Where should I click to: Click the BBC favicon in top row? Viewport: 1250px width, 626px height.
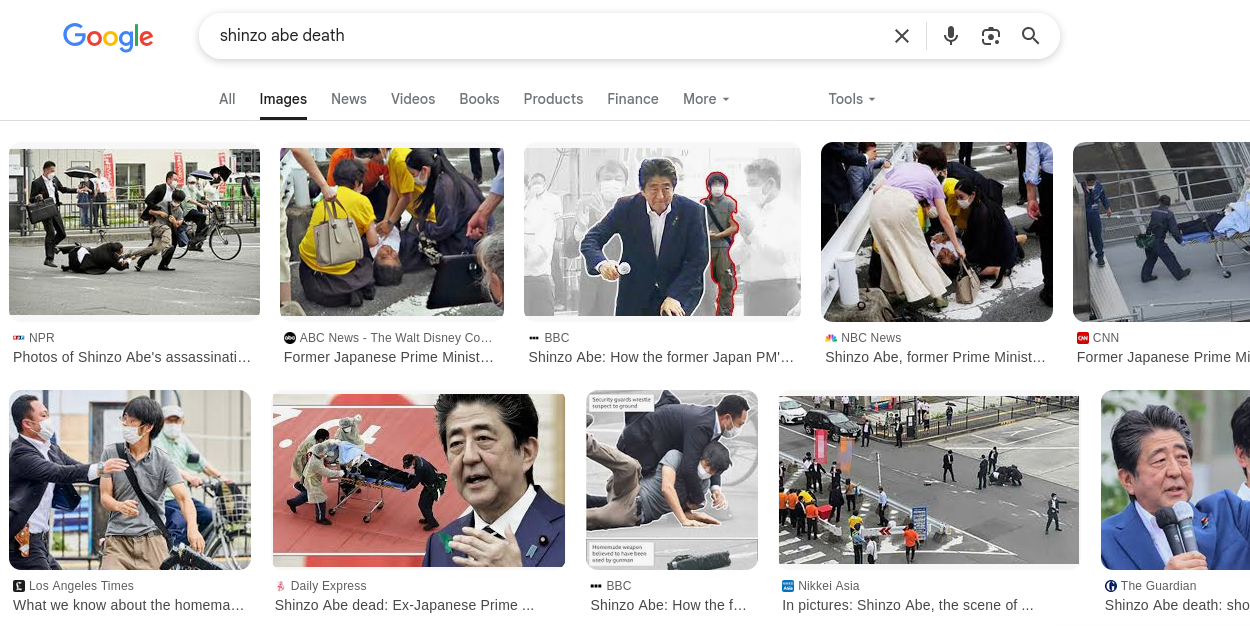(x=534, y=338)
